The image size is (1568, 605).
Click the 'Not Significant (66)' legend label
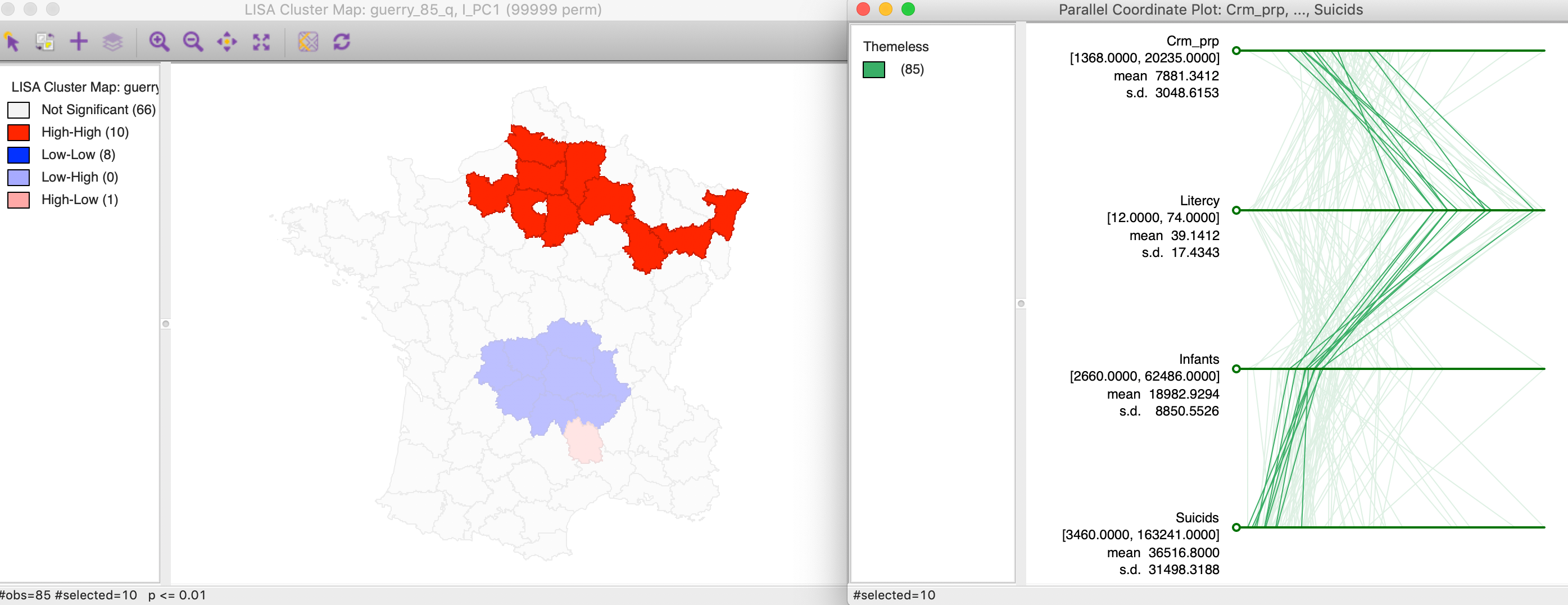click(x=98, y=110)
